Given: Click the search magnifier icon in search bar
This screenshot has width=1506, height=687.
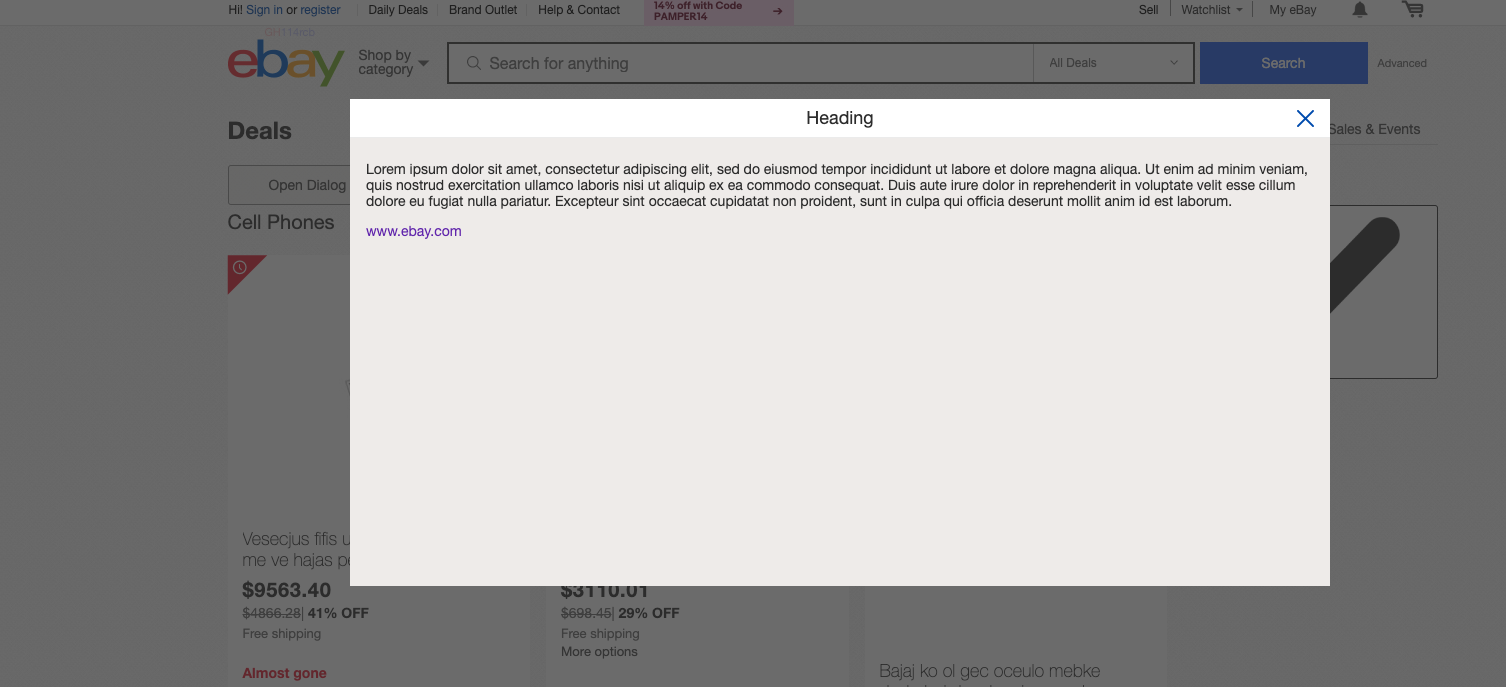Looking at the screenshot, I should (472, 62).
